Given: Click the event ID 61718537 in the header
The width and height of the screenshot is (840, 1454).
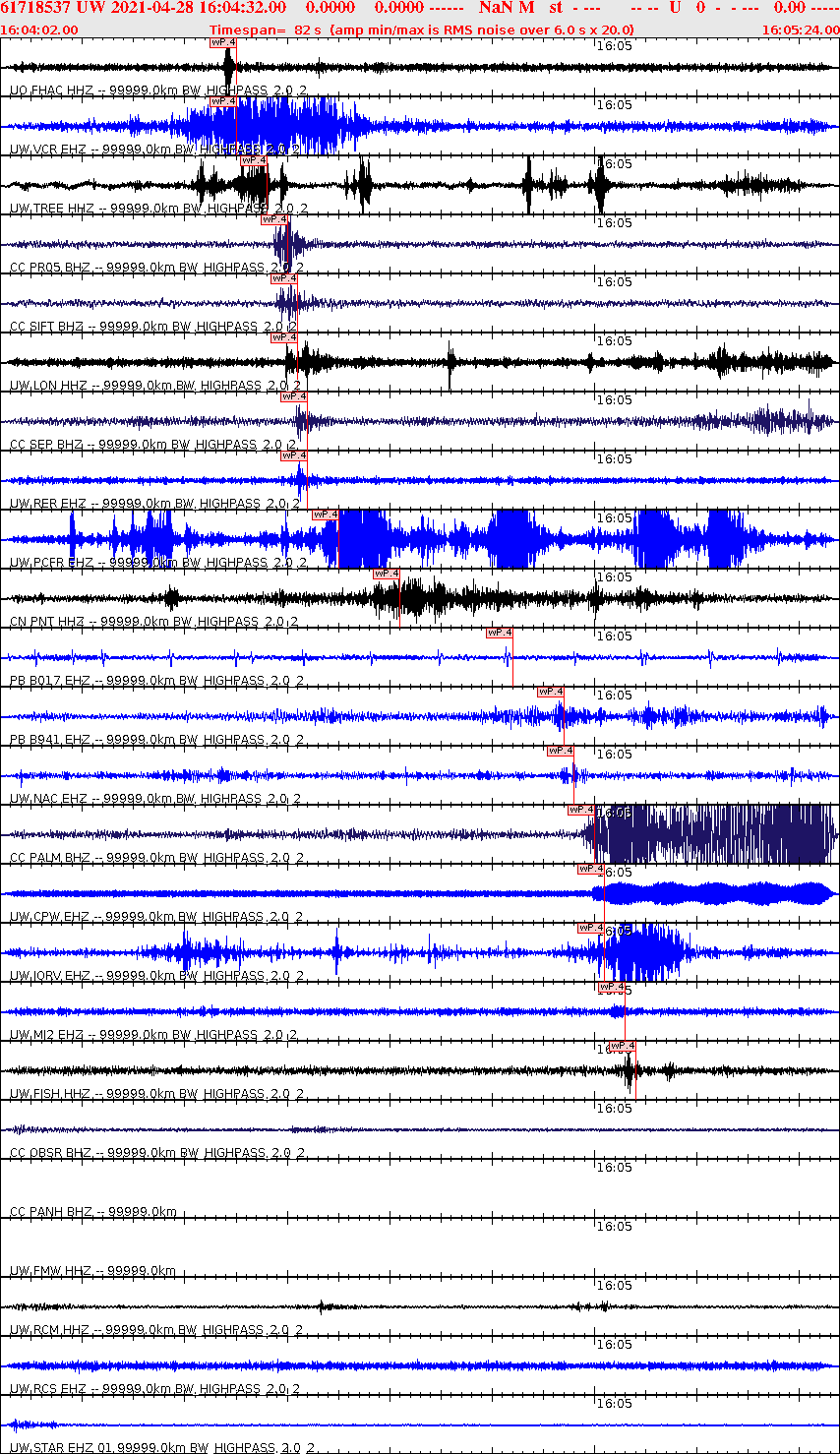Looking at the screenshot, I should pos(34,9).
